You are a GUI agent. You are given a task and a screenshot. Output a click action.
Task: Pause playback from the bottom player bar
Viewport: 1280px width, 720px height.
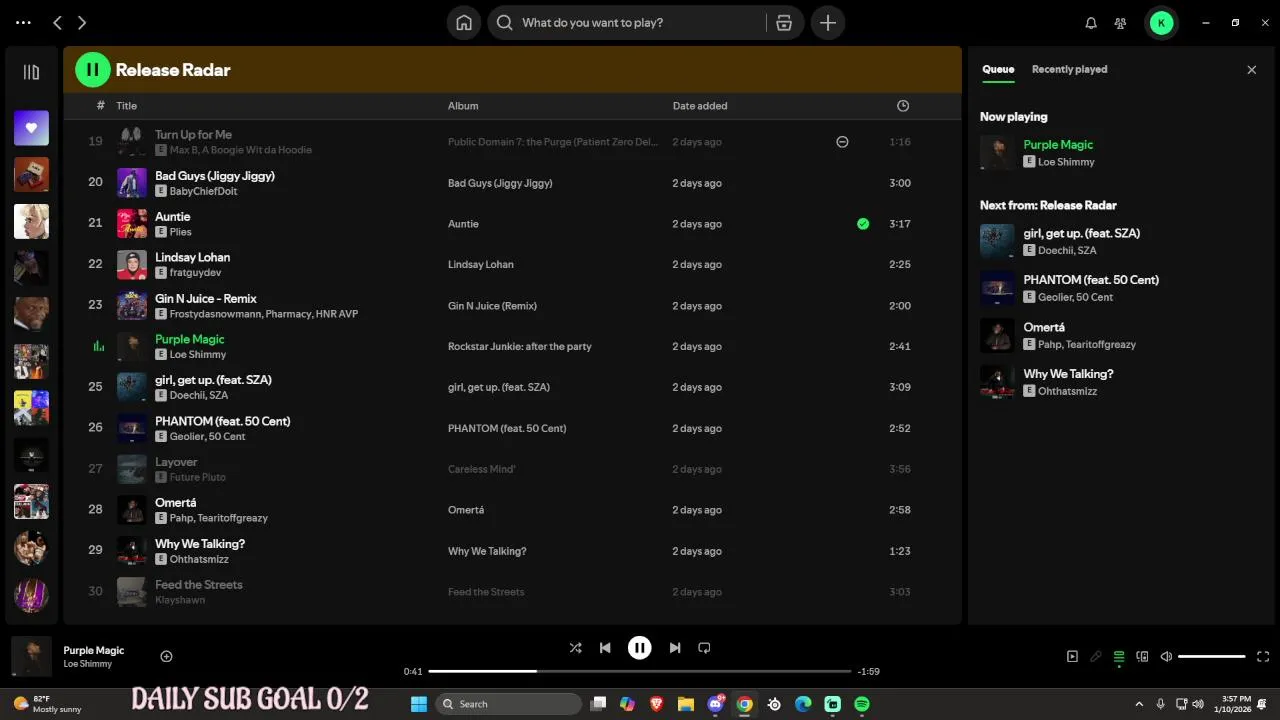[x=640, y=648]
